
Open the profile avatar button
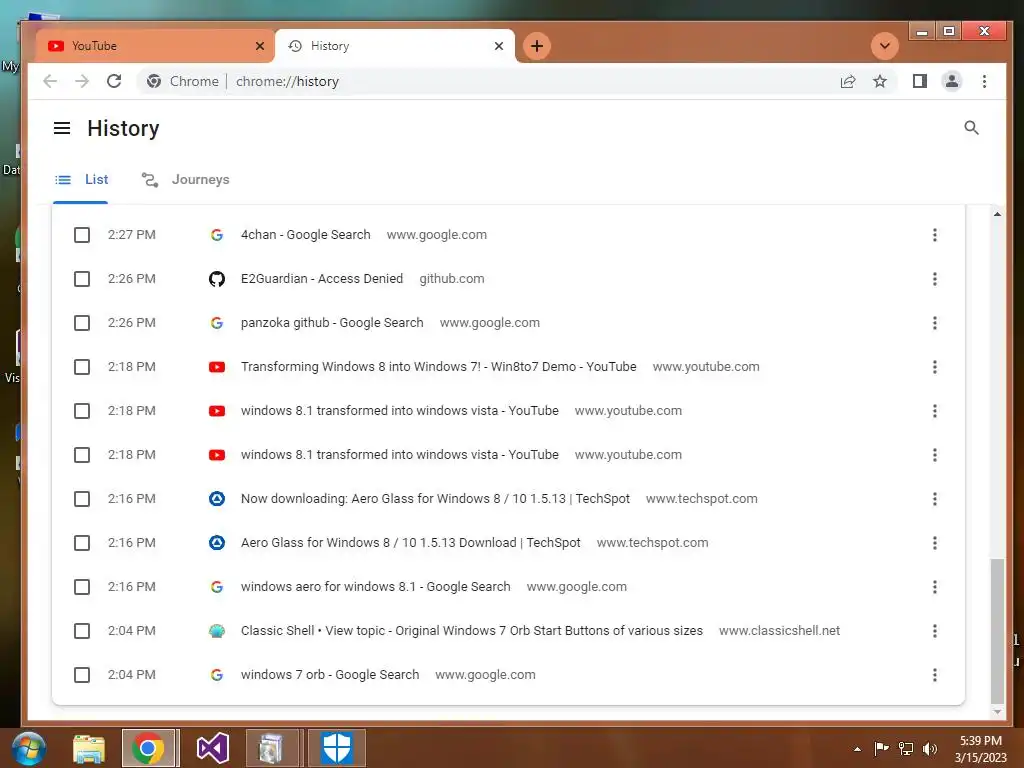click(x=952, y=81)
